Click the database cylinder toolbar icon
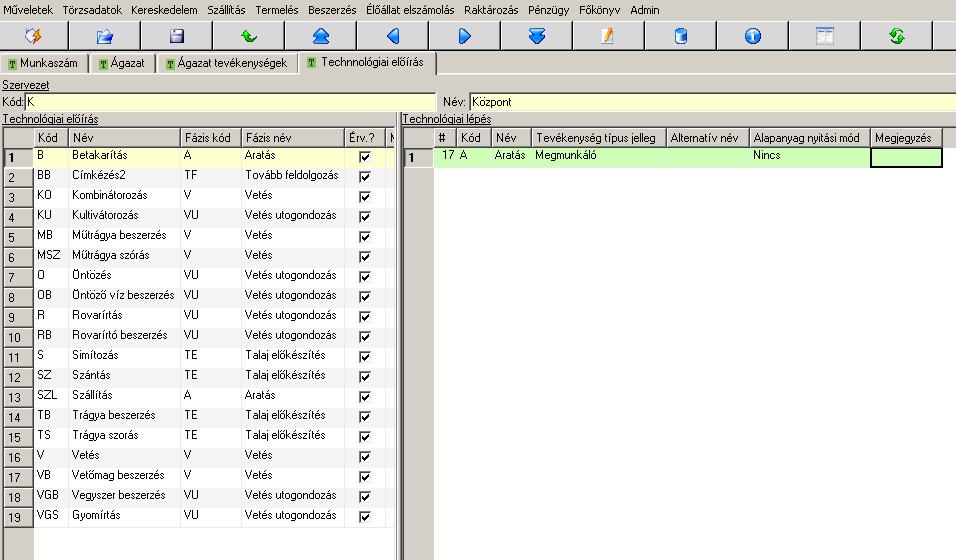Image resolution: width=956 pixels, height=560 pixels. pos(680,37)
